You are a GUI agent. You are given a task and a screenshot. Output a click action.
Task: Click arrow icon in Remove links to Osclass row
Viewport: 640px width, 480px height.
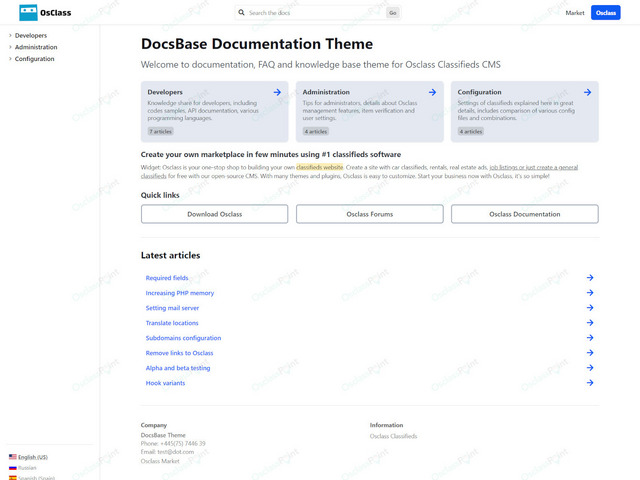[x=590, y=353]
